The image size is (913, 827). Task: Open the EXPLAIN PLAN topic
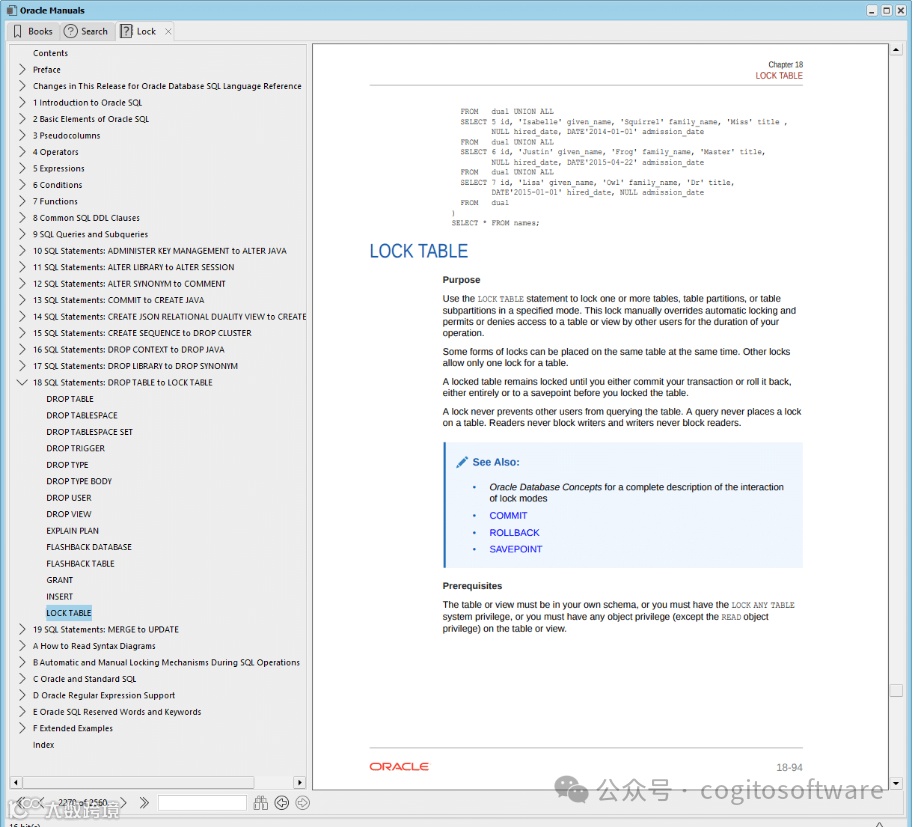[x=73, y=531]
